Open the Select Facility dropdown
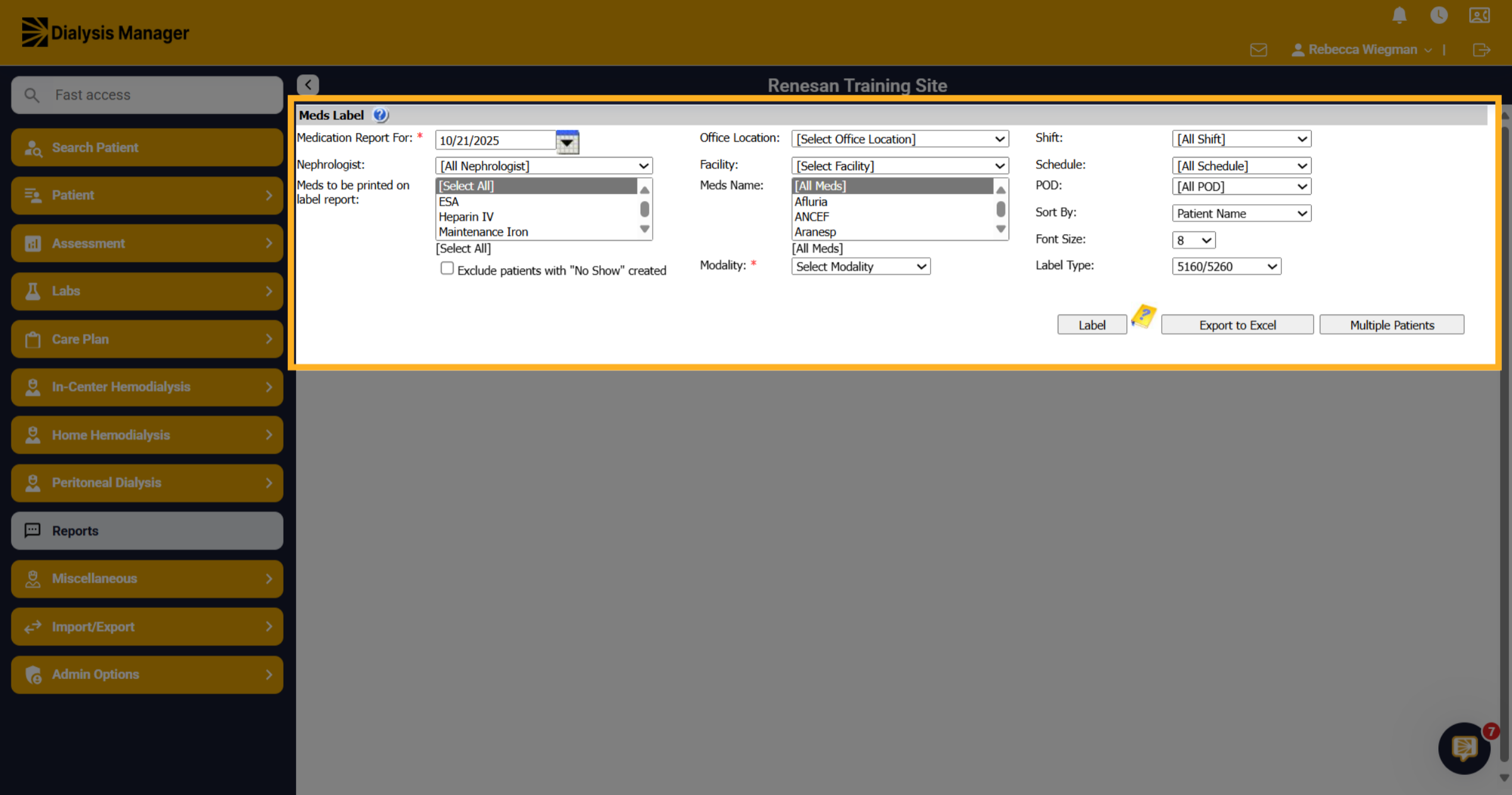This screenshot has height=795, width=1512. 900,166
